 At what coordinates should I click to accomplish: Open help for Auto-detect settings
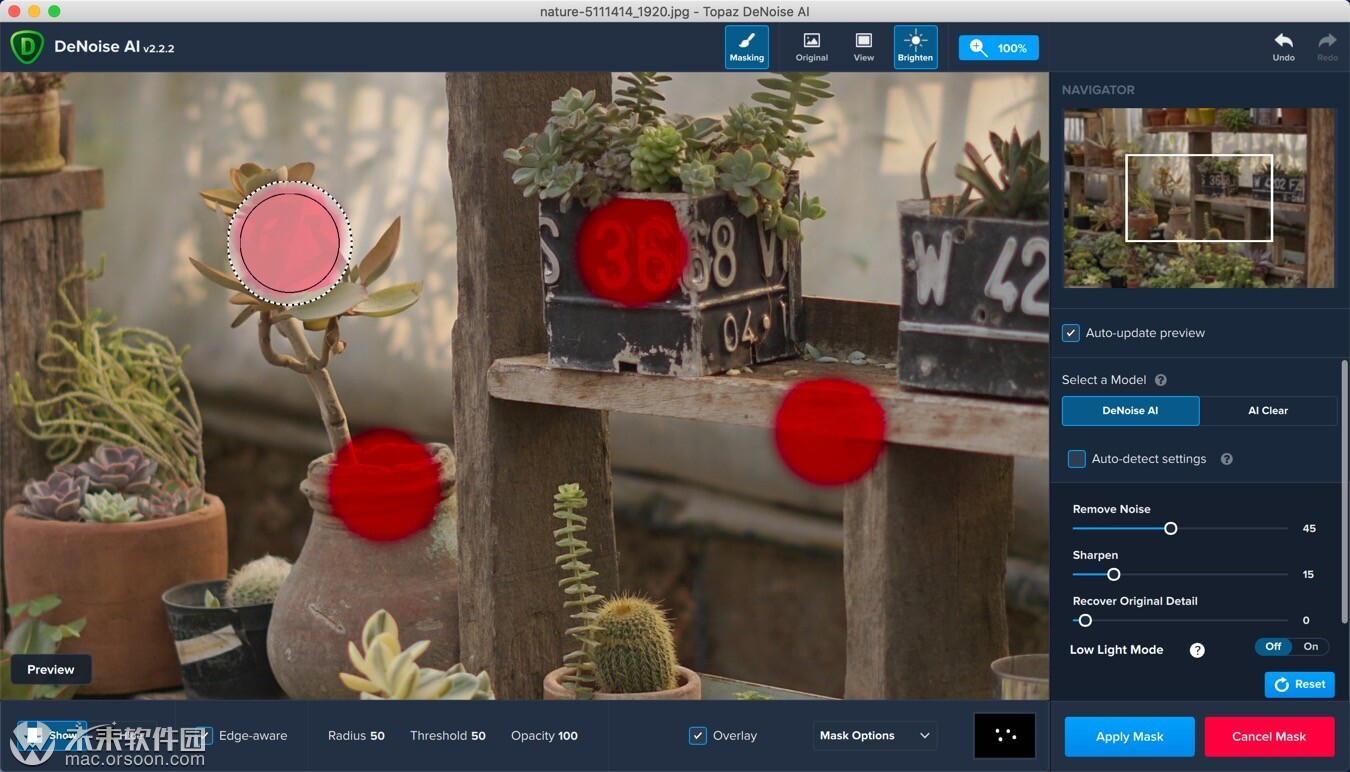pyautogui.click(x=1227, y=459)
